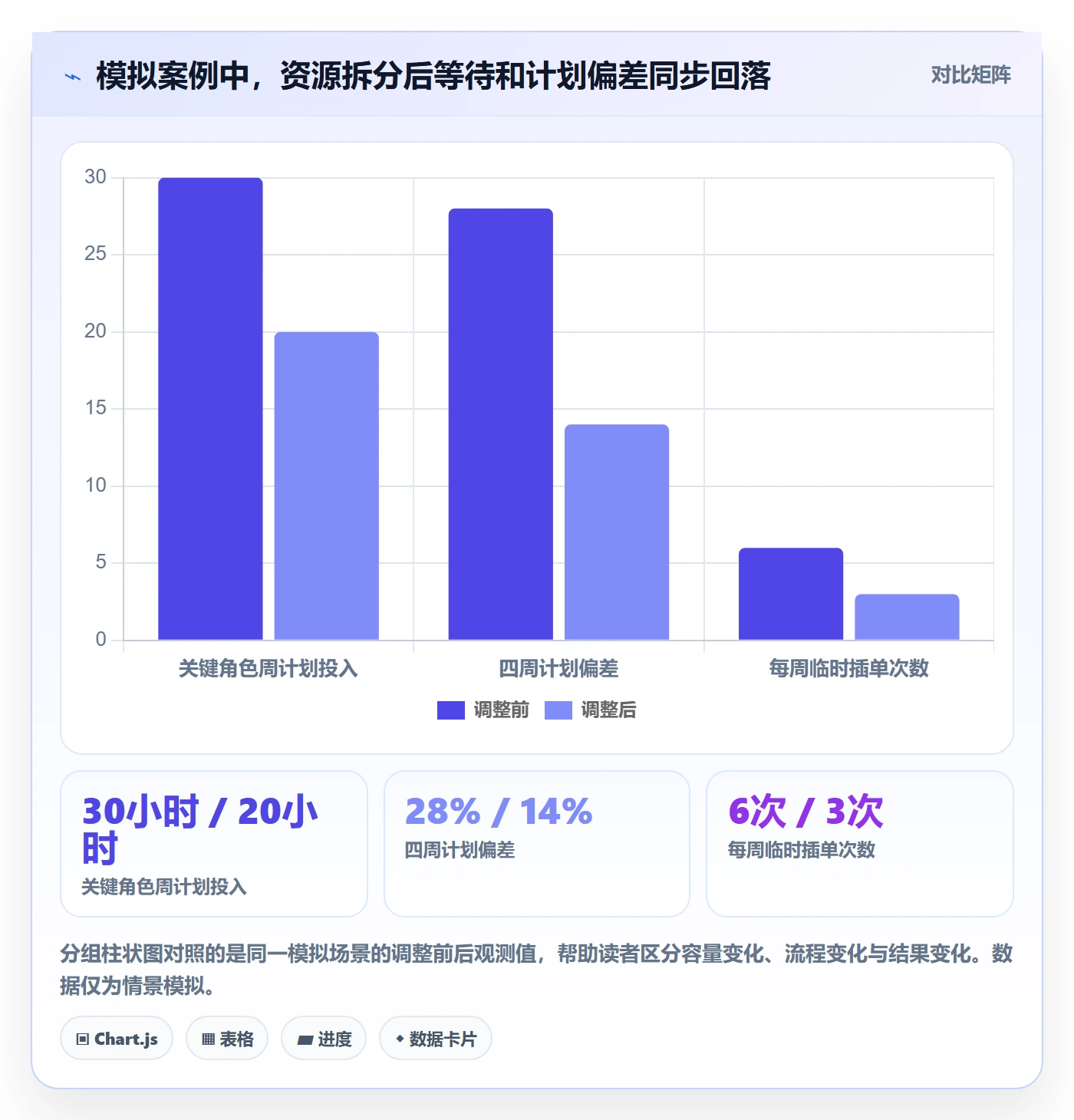Click the 四周计划偏差 caption in the middle card
Screen dimensions: 1074x1120
tap(460, 850)
